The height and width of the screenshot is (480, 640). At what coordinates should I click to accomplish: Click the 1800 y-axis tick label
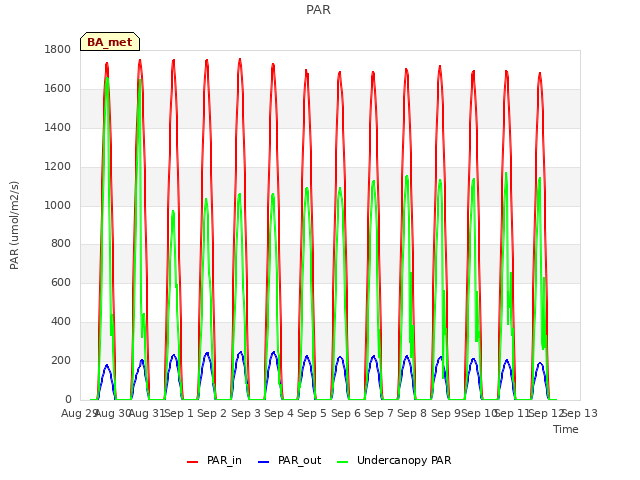pos(58,49)
